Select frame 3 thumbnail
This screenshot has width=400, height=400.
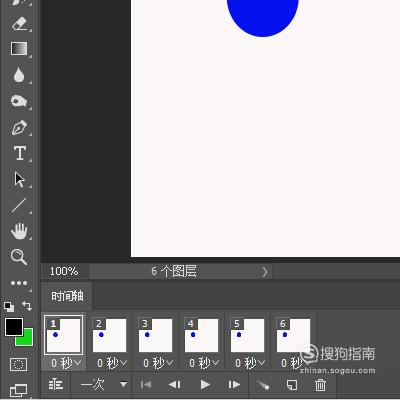coord(155,335)
